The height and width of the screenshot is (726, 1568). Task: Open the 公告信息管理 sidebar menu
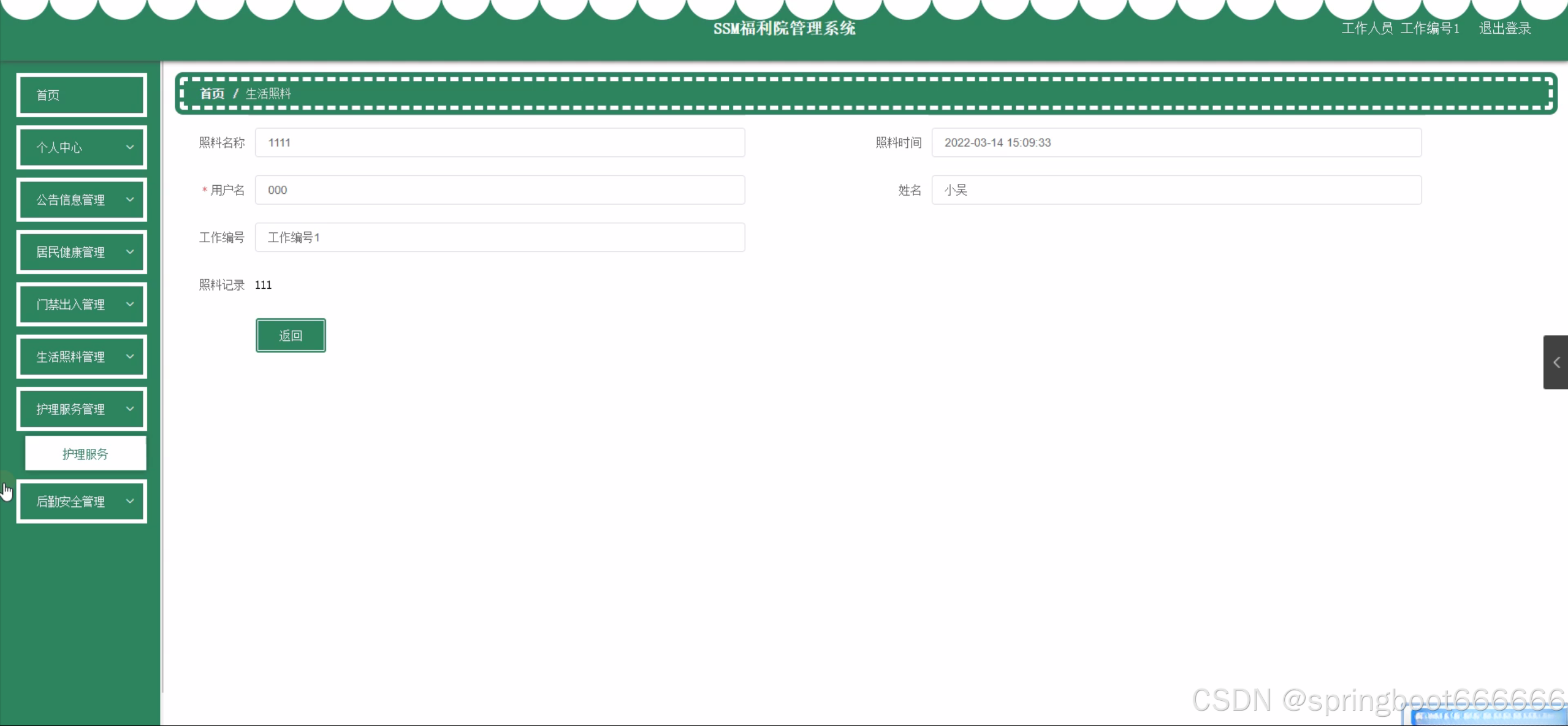82,200
